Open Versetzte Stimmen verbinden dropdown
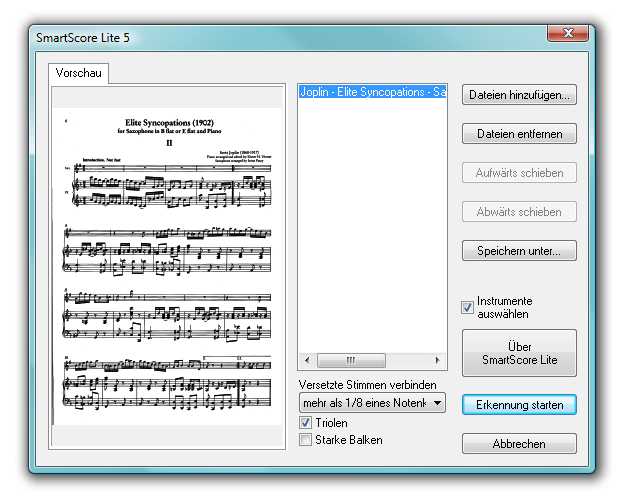This screenshot has height=502, width=634. tap(372, 403)
